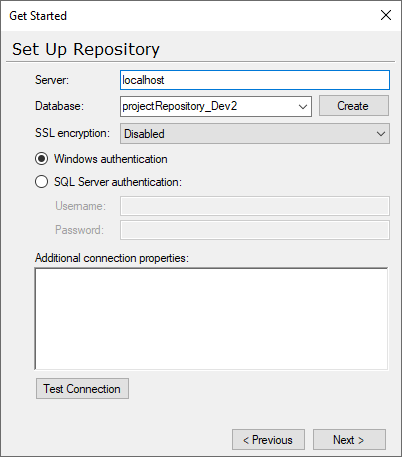Viewport: 402px width, 457px height.
Task: Click the Get Started title bar text
Action: click(38, 16)
